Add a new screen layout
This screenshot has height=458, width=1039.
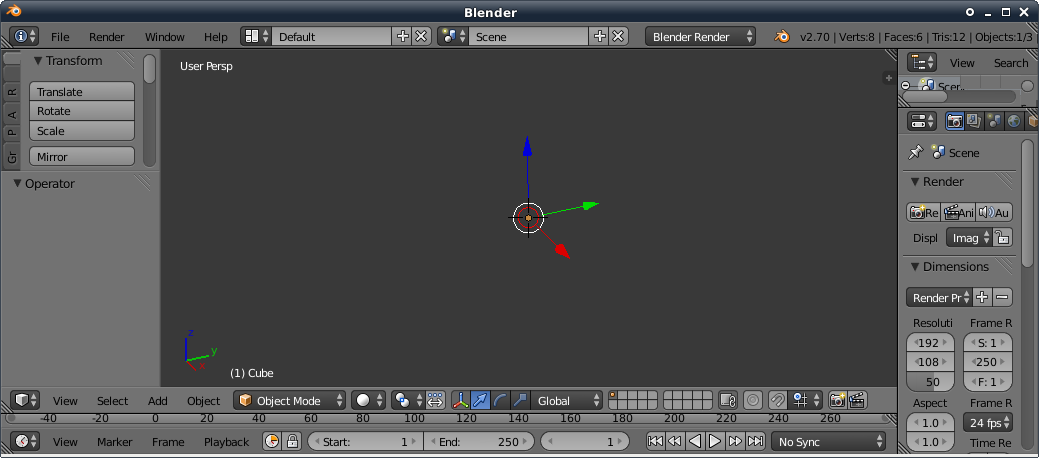coord(402,36)
